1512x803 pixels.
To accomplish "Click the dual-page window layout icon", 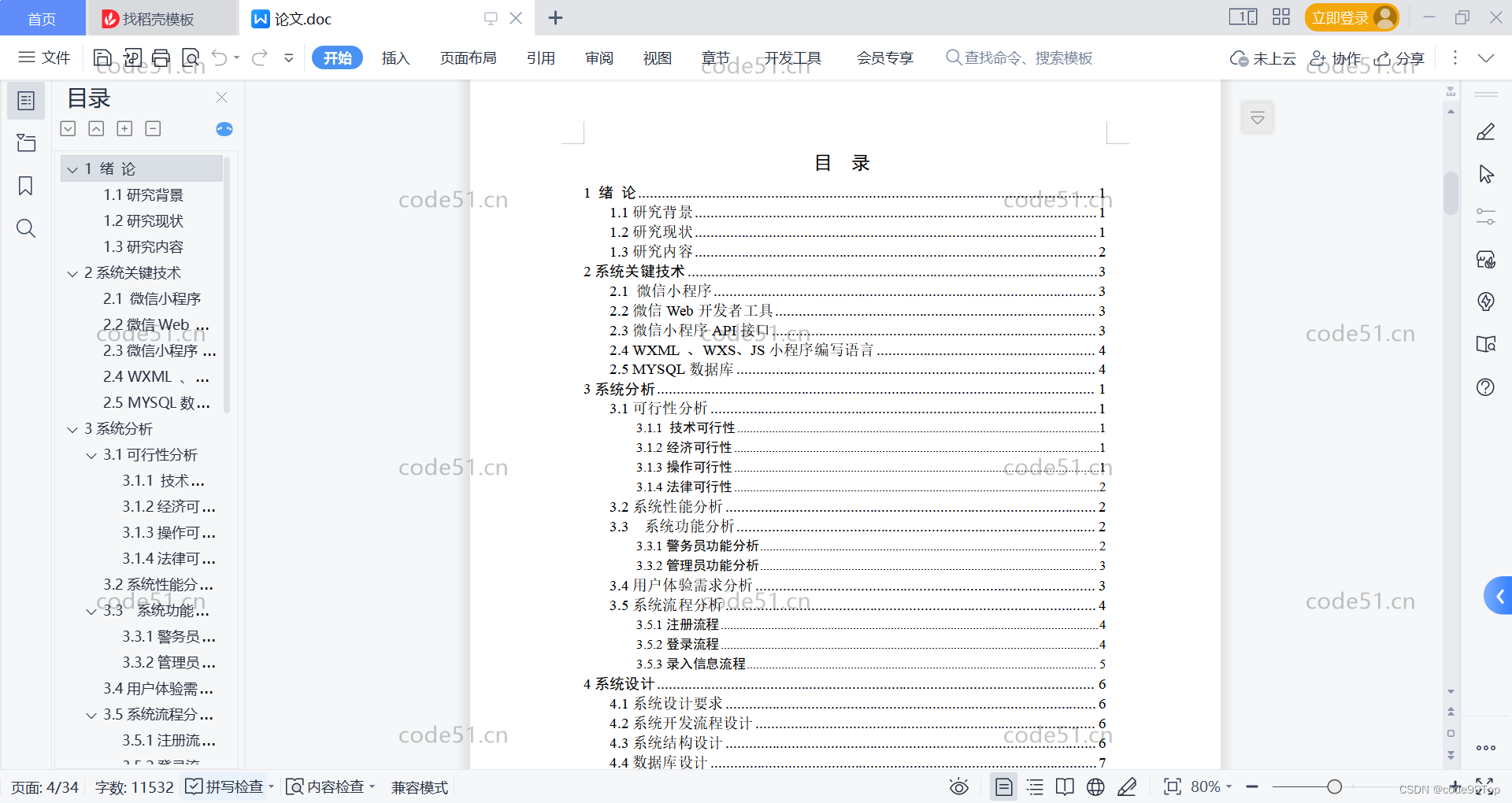I will pos(1243,17).
